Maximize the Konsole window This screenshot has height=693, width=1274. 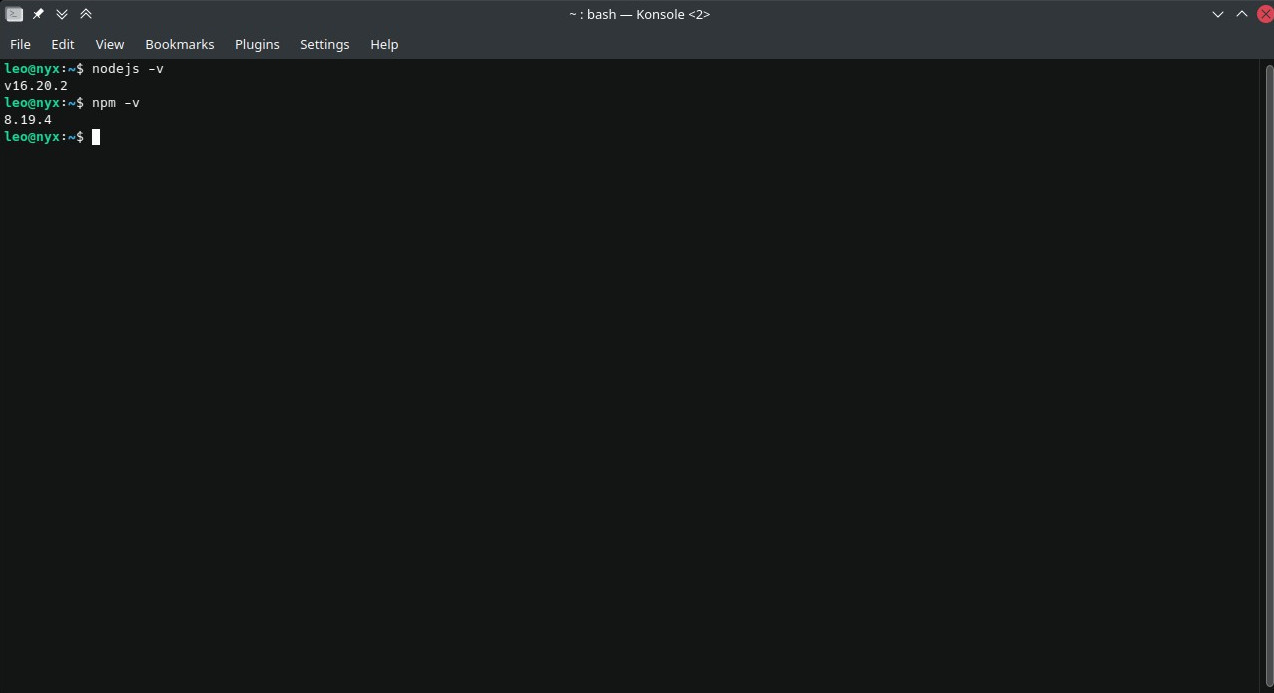1242,14
